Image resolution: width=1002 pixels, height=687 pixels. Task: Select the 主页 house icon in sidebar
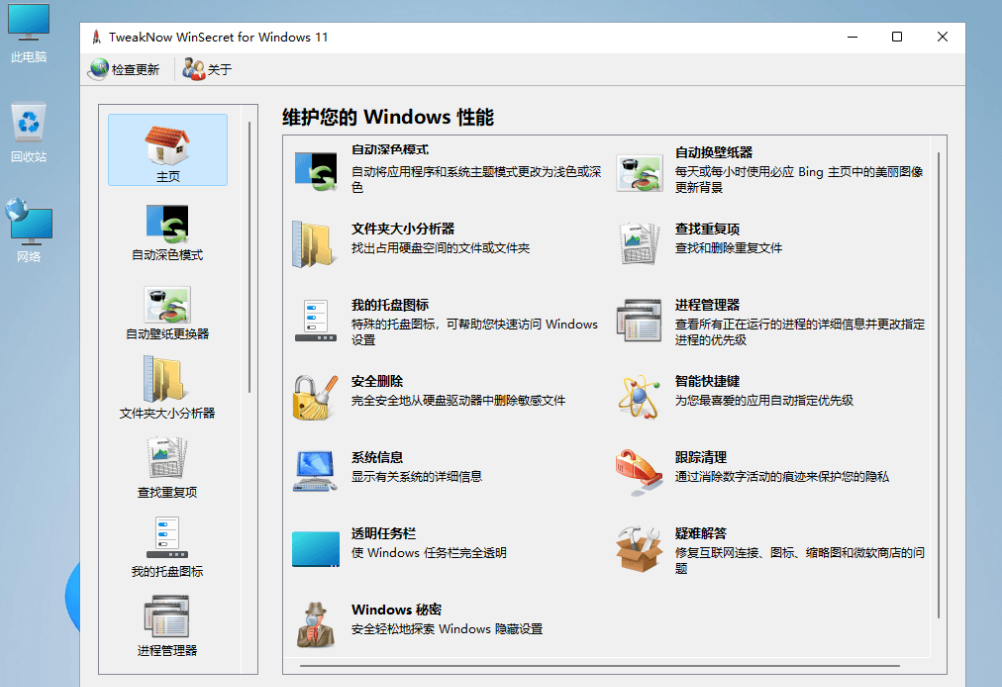167,146
